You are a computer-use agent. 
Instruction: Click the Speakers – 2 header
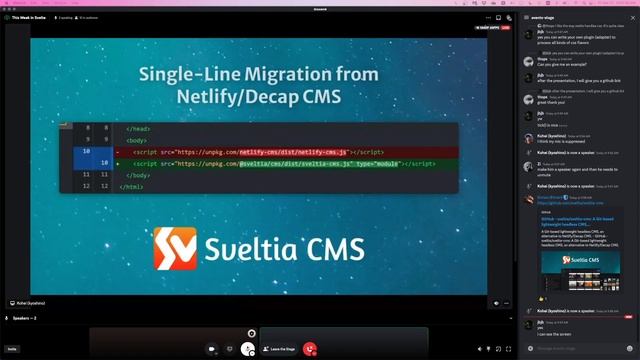(24, 318)
